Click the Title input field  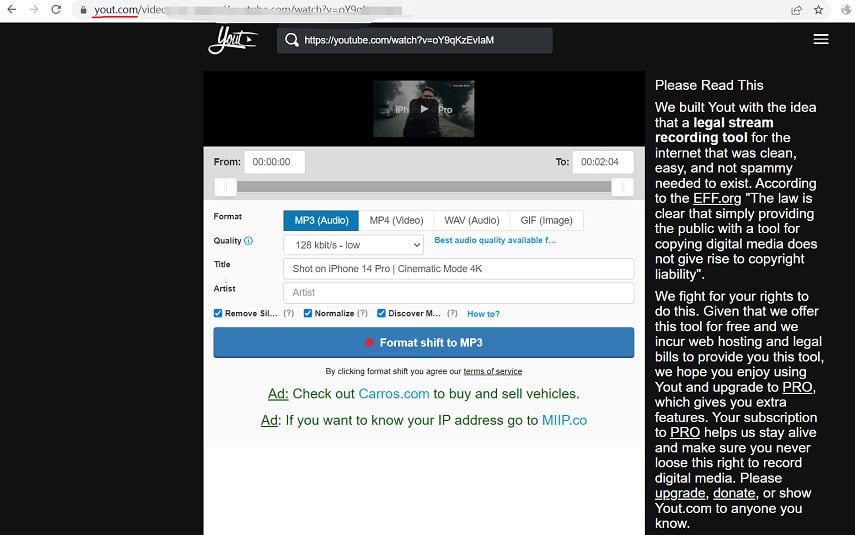coord(459,269)
